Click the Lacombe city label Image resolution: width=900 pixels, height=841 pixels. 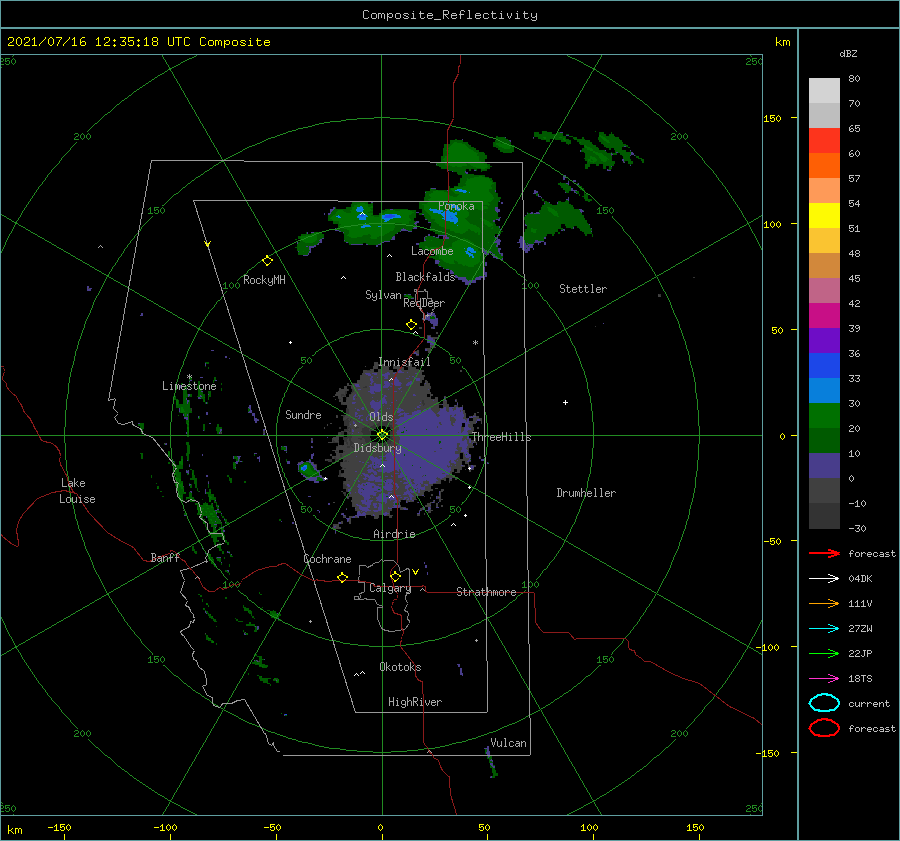pos(432,251)
